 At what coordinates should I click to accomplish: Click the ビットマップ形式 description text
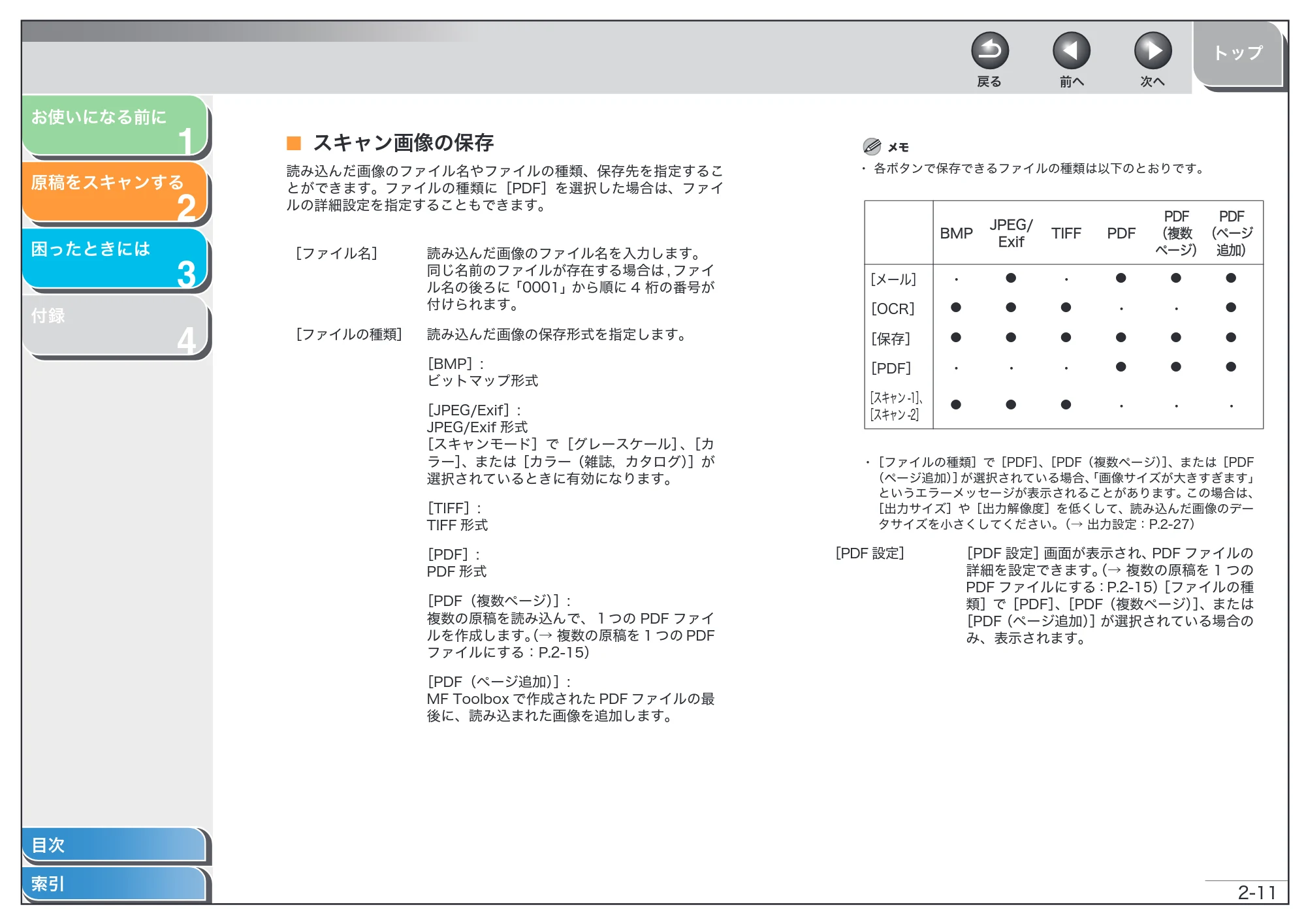coord(483,381)
